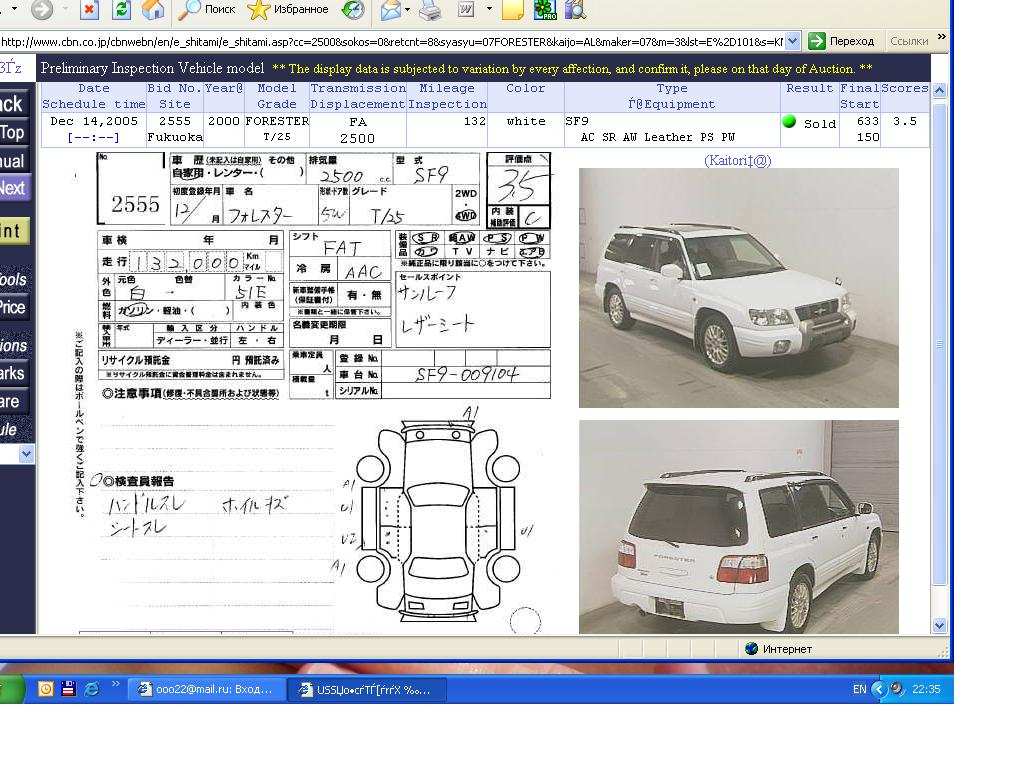This screenshot has width=1024, height=768.
Task: Expand hidden system tray icons arrow
Action: coord(878,688)
